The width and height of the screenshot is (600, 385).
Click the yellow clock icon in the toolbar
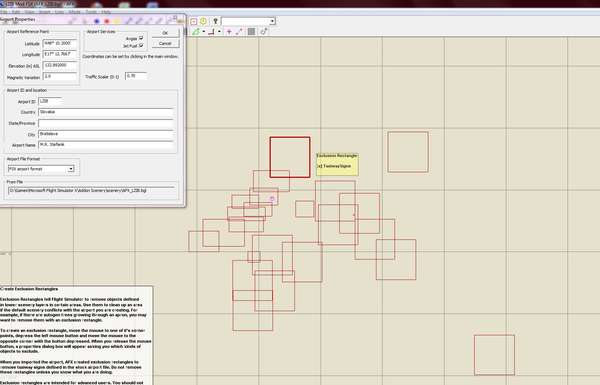point(203,21)
